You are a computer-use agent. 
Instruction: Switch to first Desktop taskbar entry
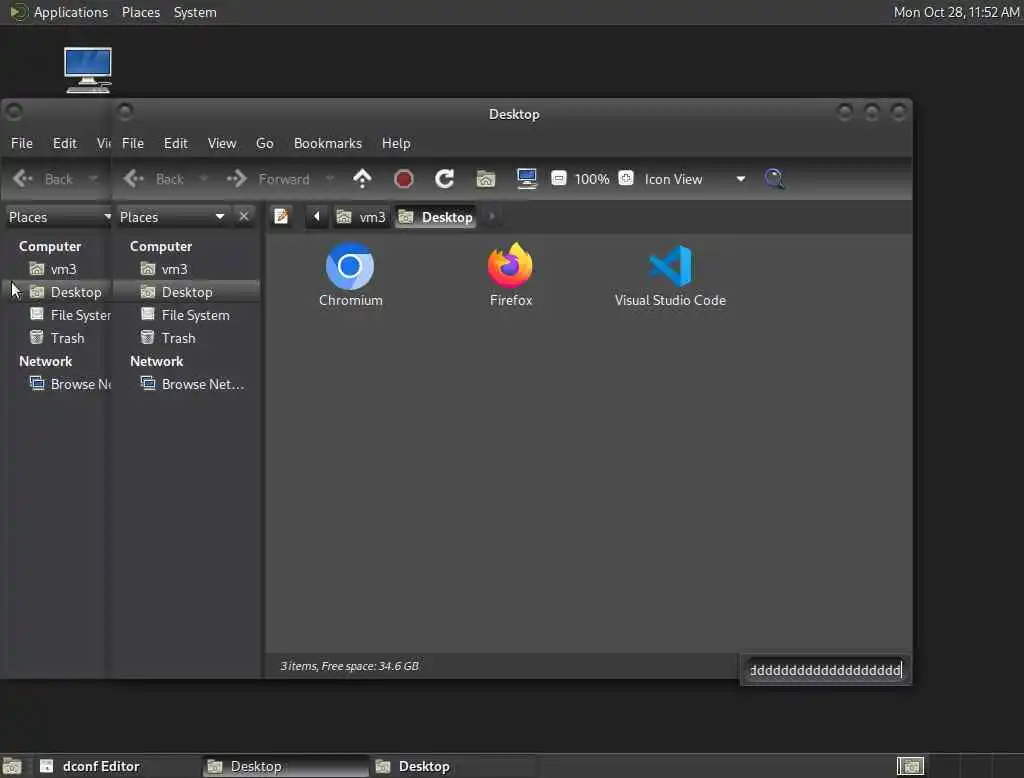click(x=285, y=766)
